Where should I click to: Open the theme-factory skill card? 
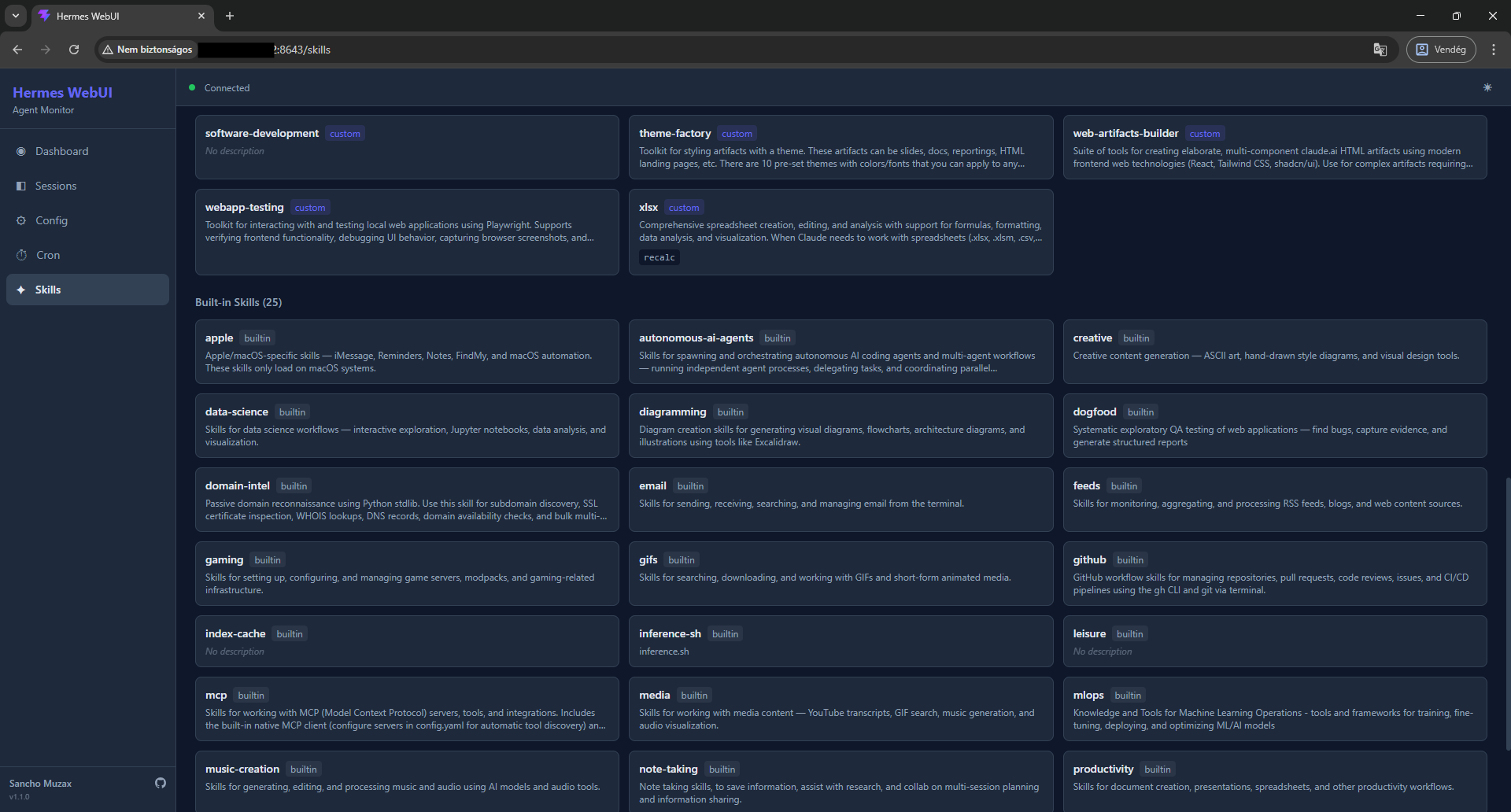[840, 147]
